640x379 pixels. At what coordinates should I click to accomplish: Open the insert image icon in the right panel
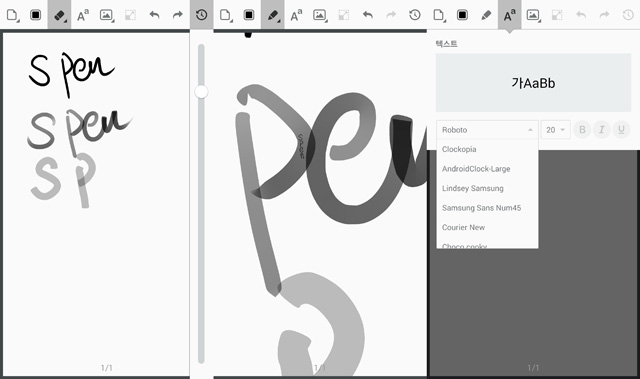[533, 15]
